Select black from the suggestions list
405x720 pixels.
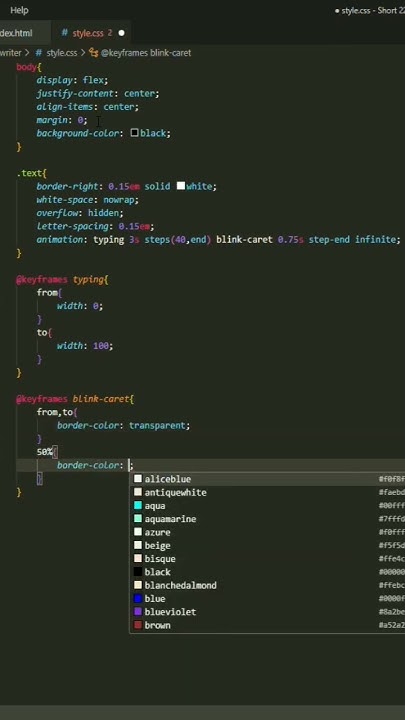(267, 572)
